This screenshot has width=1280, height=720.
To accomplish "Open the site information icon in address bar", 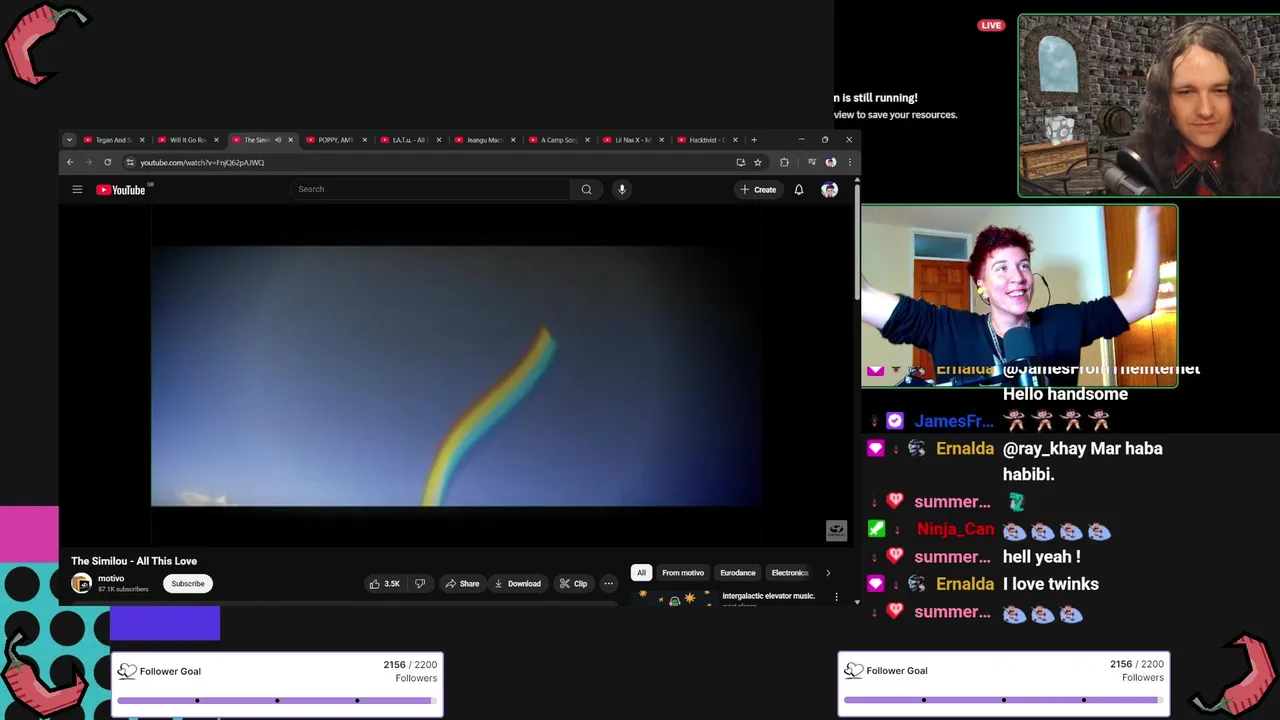I will click(129, 162).
